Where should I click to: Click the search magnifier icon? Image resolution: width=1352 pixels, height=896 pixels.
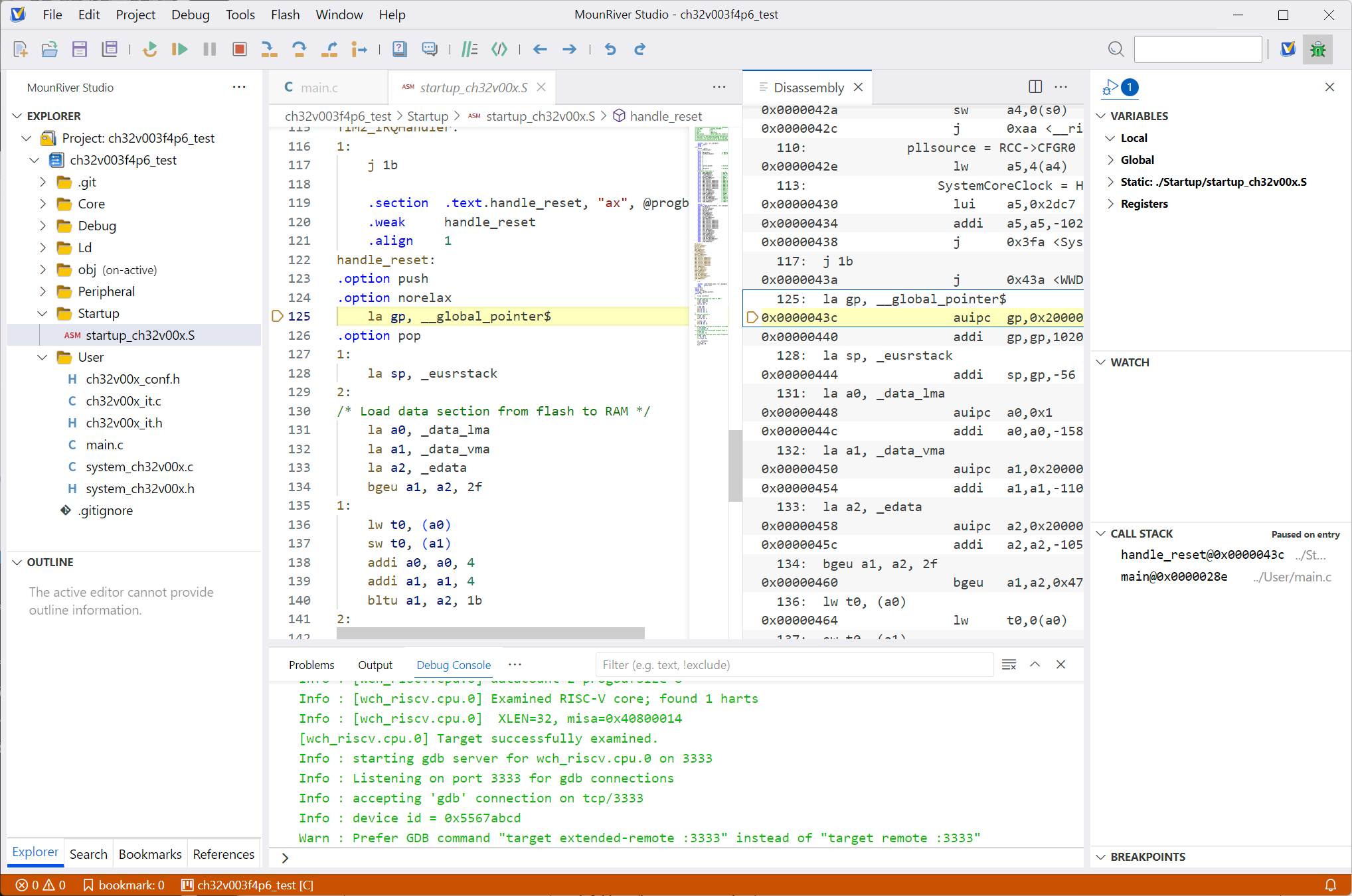click(x=1116, y=49)
